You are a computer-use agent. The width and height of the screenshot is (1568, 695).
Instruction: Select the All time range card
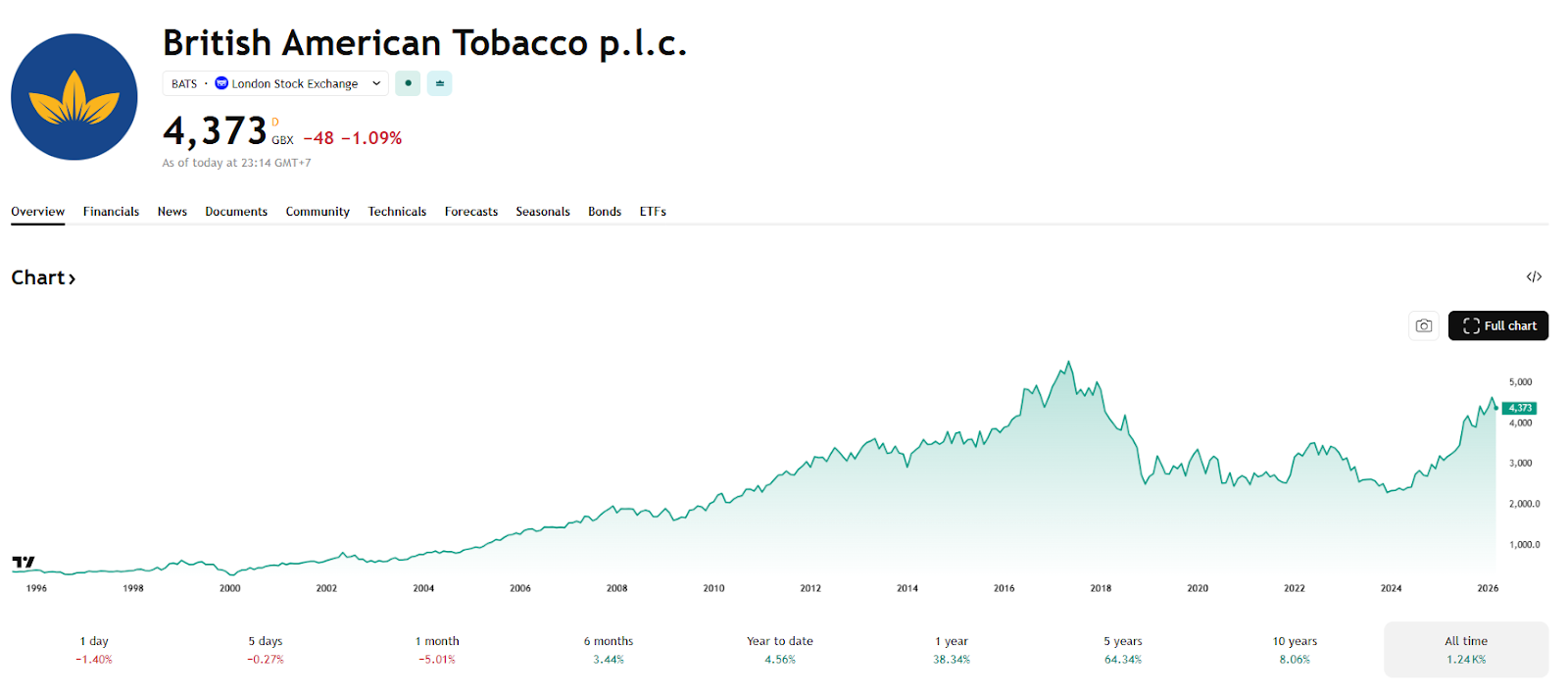(x=1466, y=649)
